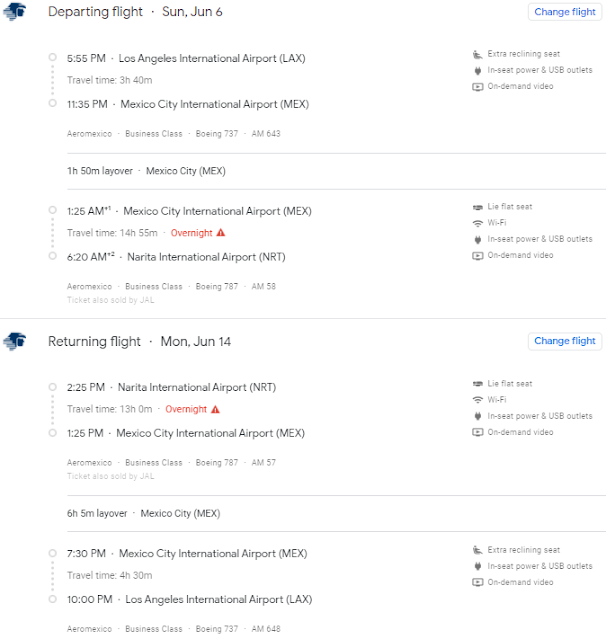This screenshot has width=606, height=639.
Task: Click the circle marker at 5:55 PM LAX departure
Action: 53,57
